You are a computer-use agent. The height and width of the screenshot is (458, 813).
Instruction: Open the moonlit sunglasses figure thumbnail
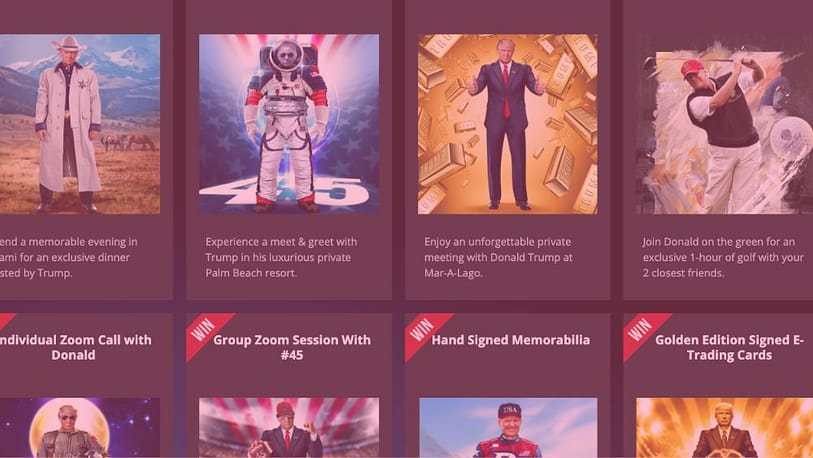click(80, 427)
